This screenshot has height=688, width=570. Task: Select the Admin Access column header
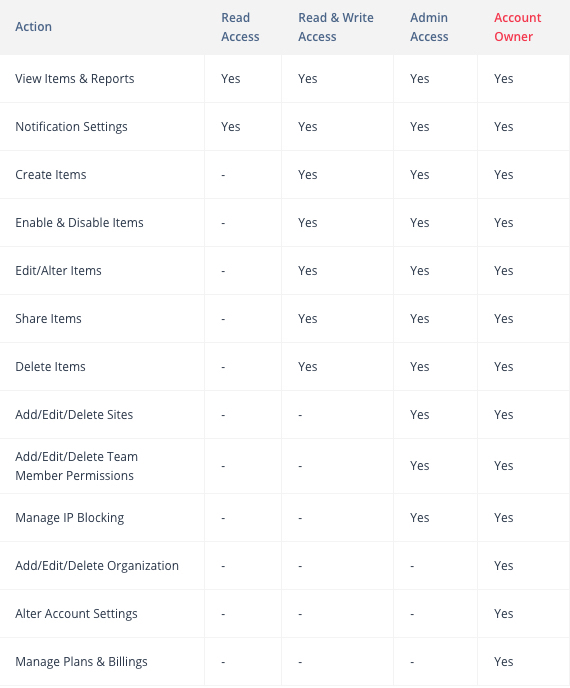429,27
